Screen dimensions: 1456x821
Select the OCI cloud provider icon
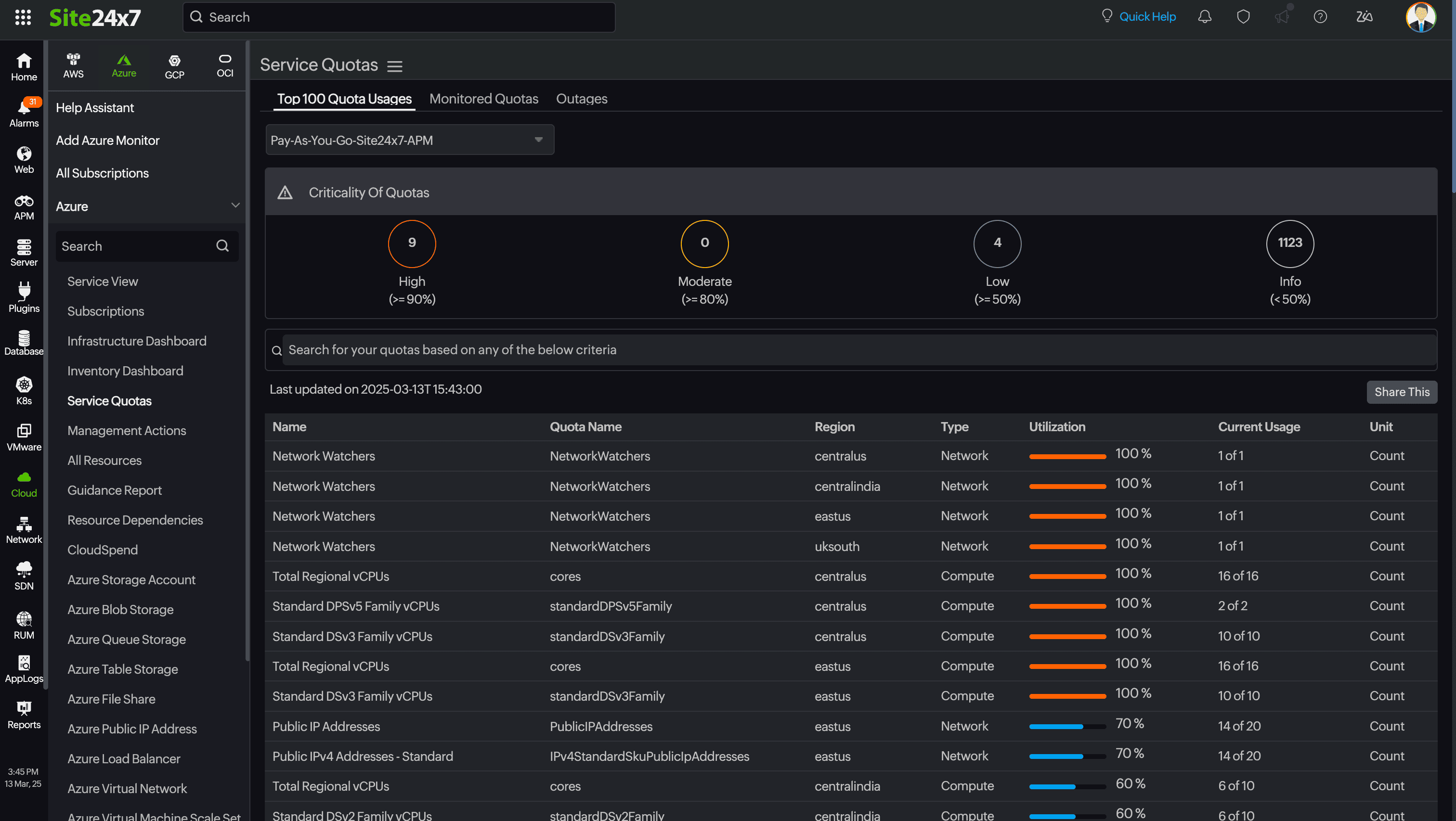coord(225,65)
